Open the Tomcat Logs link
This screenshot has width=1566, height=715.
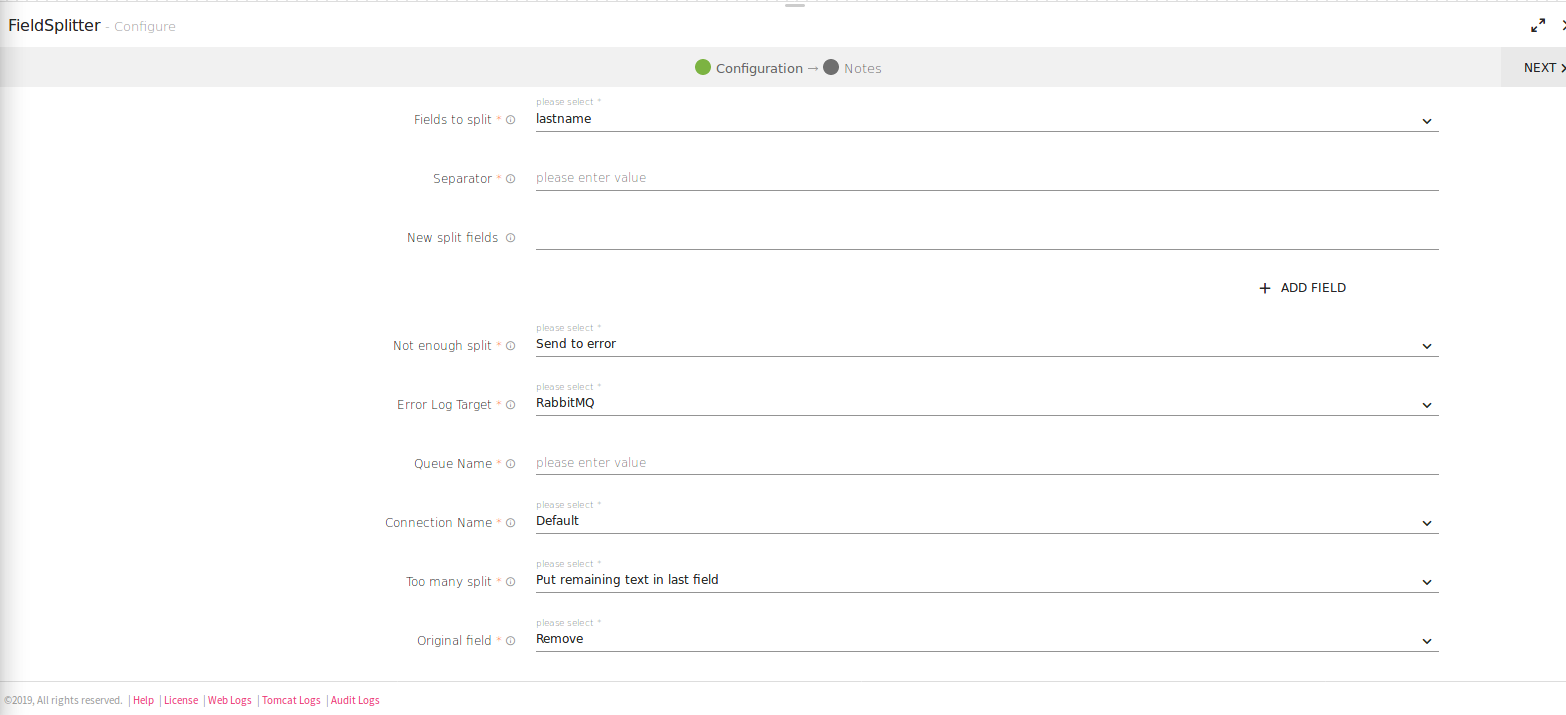point(291,700)
